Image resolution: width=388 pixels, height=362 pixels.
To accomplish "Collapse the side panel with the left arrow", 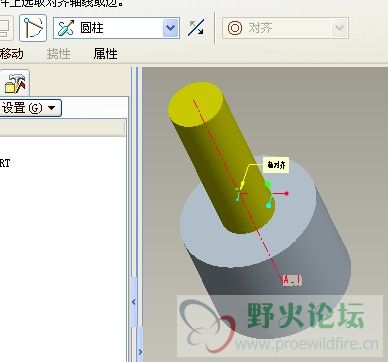I will (134, 302).
